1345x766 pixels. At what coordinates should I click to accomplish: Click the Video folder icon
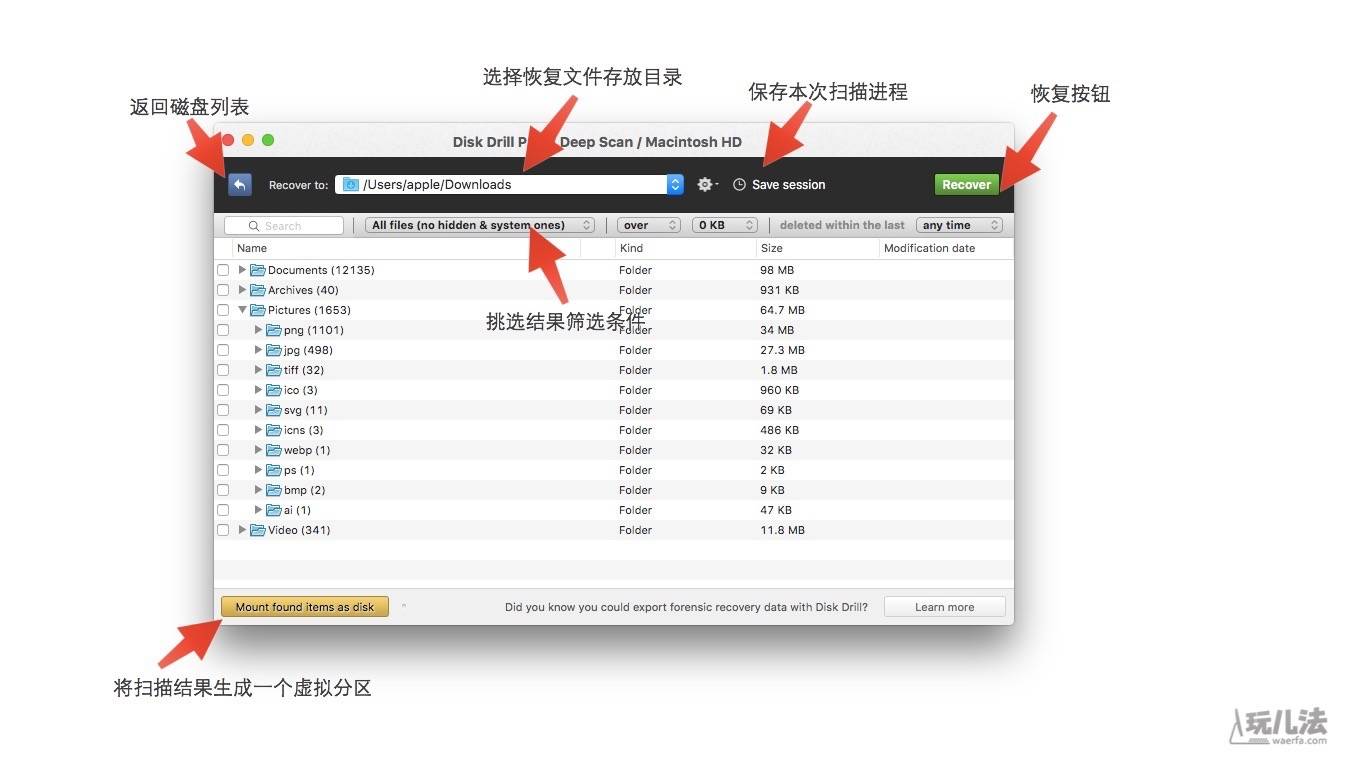(258, 530)
